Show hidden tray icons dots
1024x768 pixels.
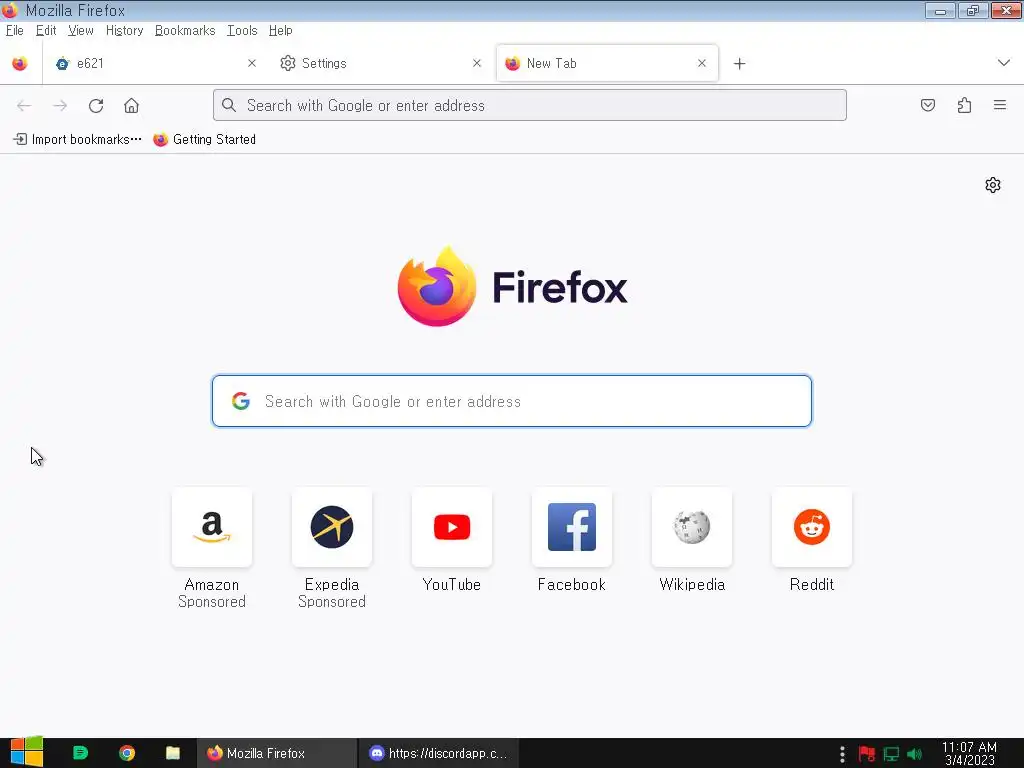[842, 754]
